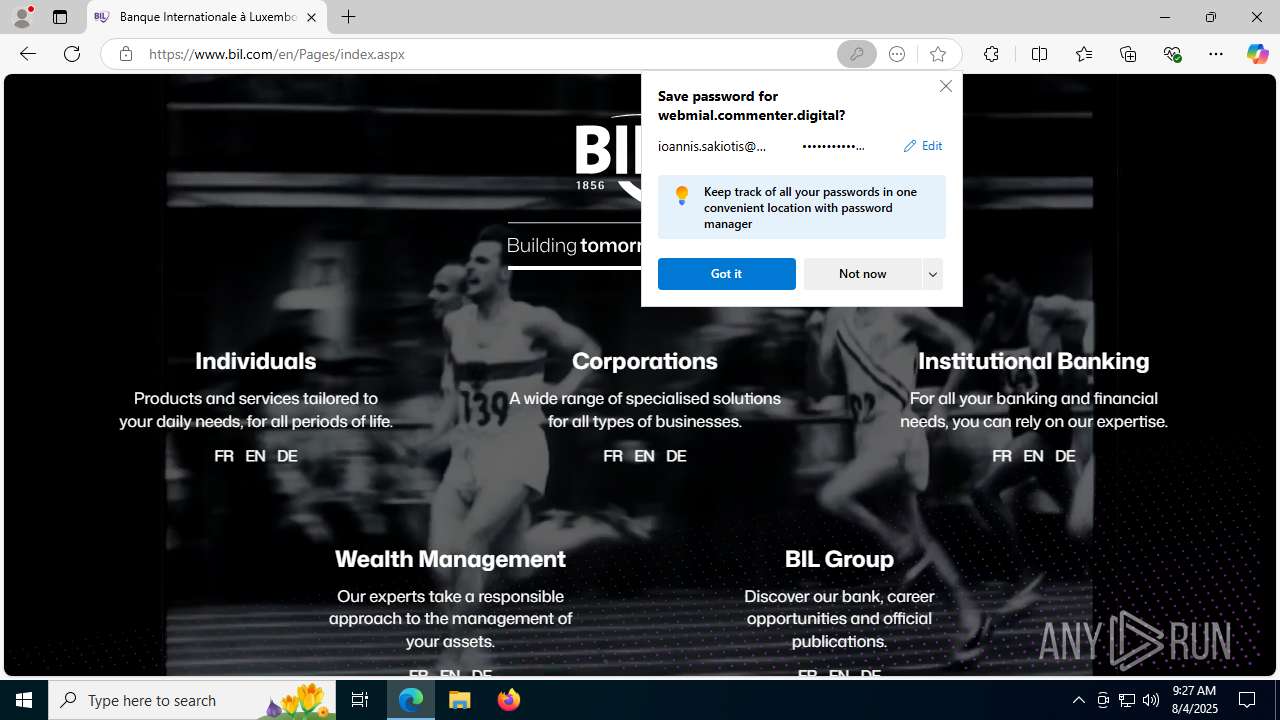This screenshot has width=1280, height=720.
Task: Expand the Not now dropdown arrow
Action: [933, 274]
